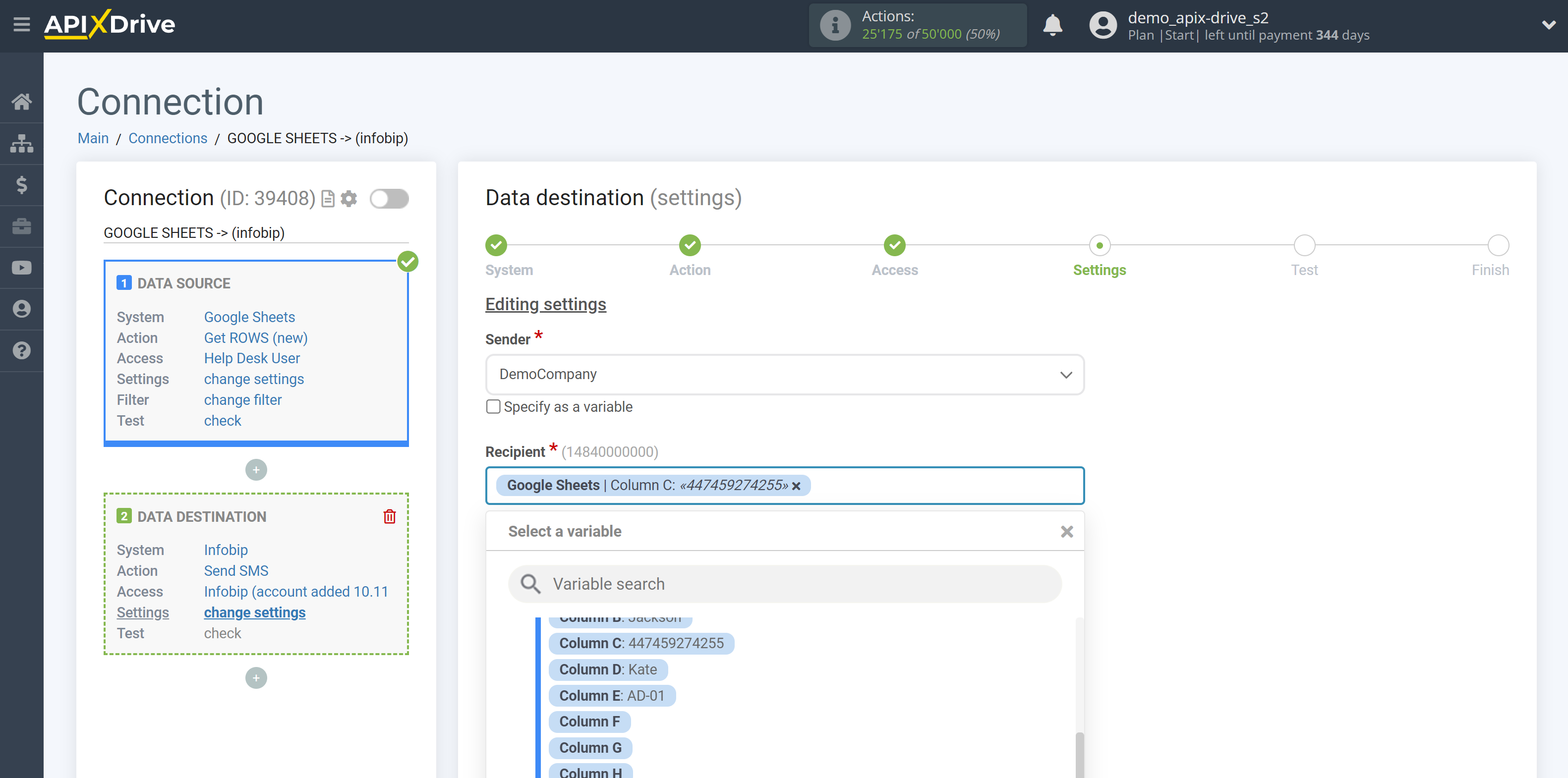Open help question-mark sidebar icon

point(21,350)
